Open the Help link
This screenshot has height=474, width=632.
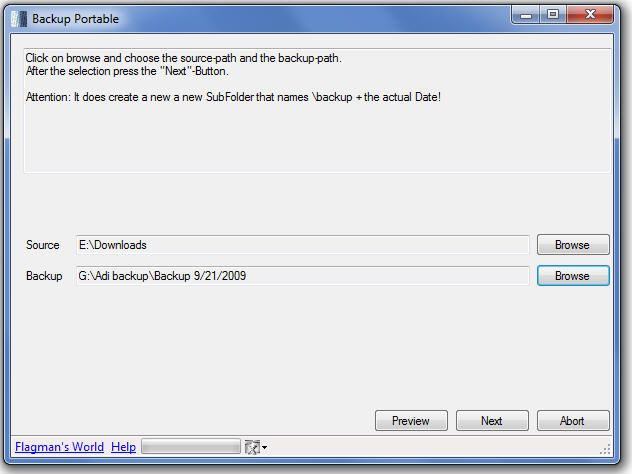click(123, 447)
